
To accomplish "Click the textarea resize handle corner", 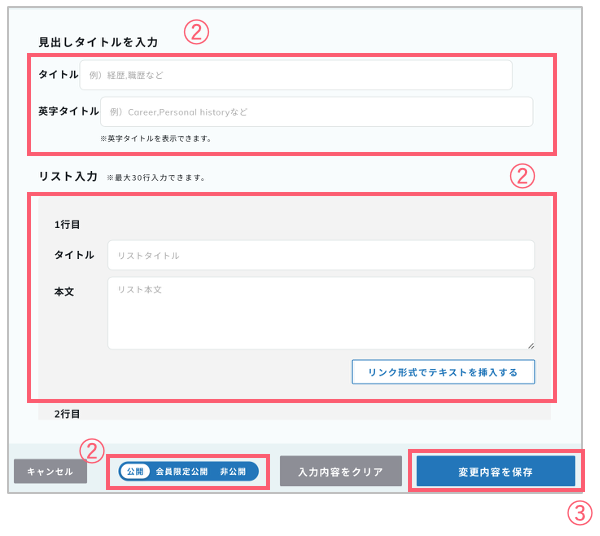I will pyautogui.click(x=531, y=346).
